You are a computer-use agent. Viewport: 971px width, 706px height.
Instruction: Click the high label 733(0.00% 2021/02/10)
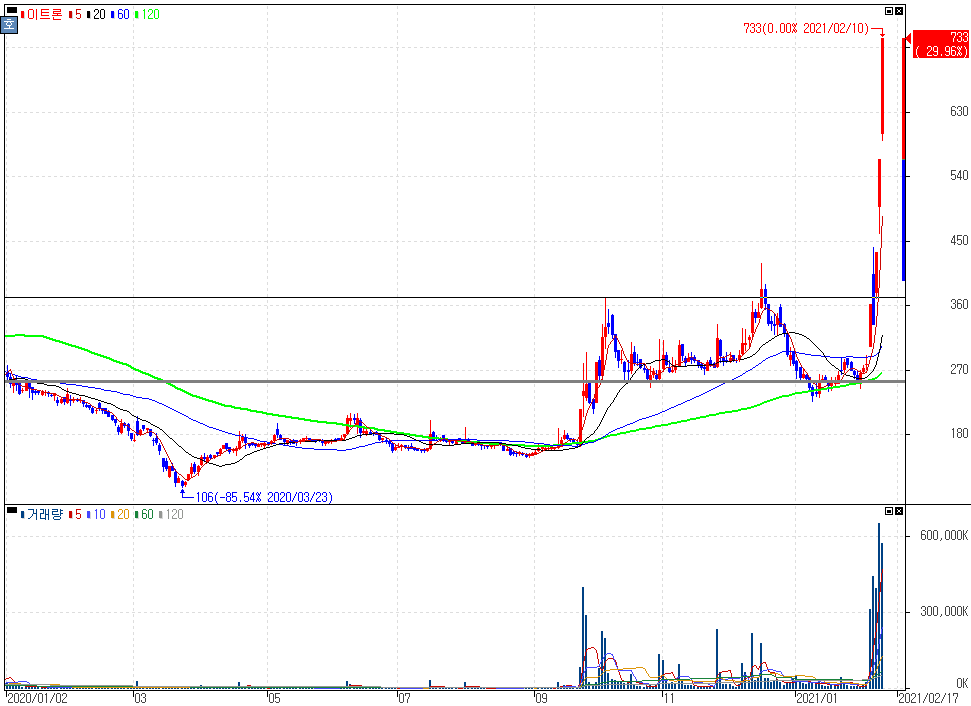(806, 28)
